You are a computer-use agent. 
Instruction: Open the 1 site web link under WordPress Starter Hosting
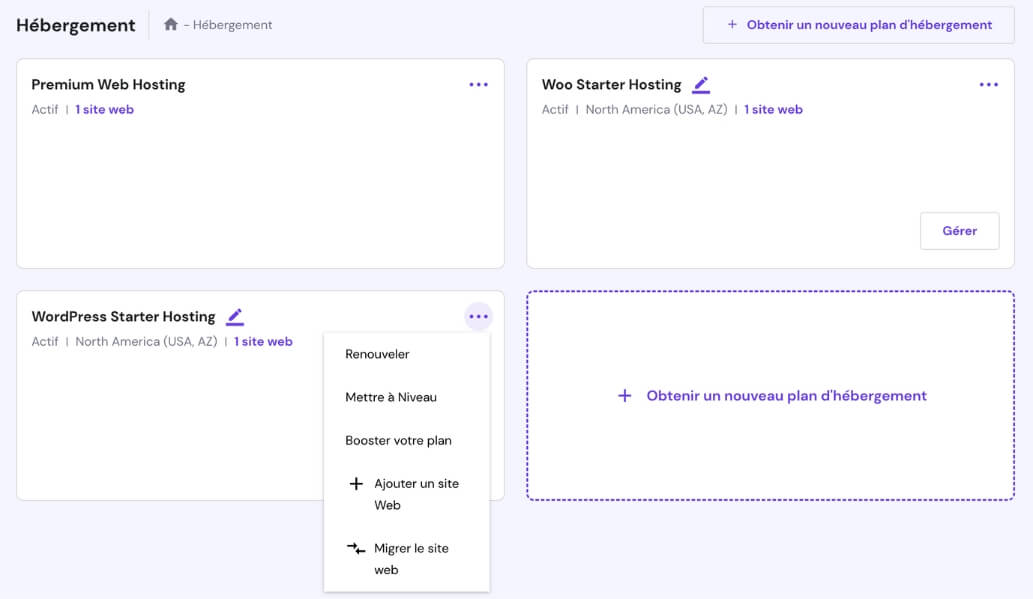coord(263,341)
